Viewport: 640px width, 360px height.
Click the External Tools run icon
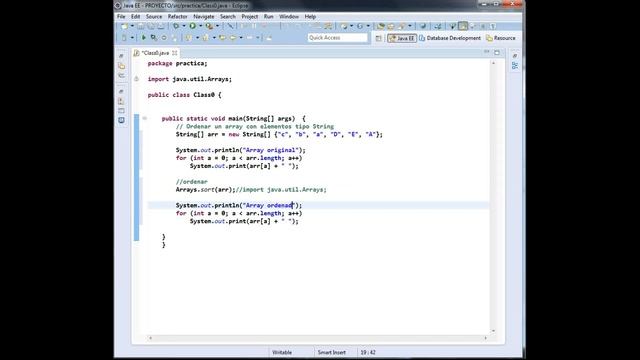point(209,26)
